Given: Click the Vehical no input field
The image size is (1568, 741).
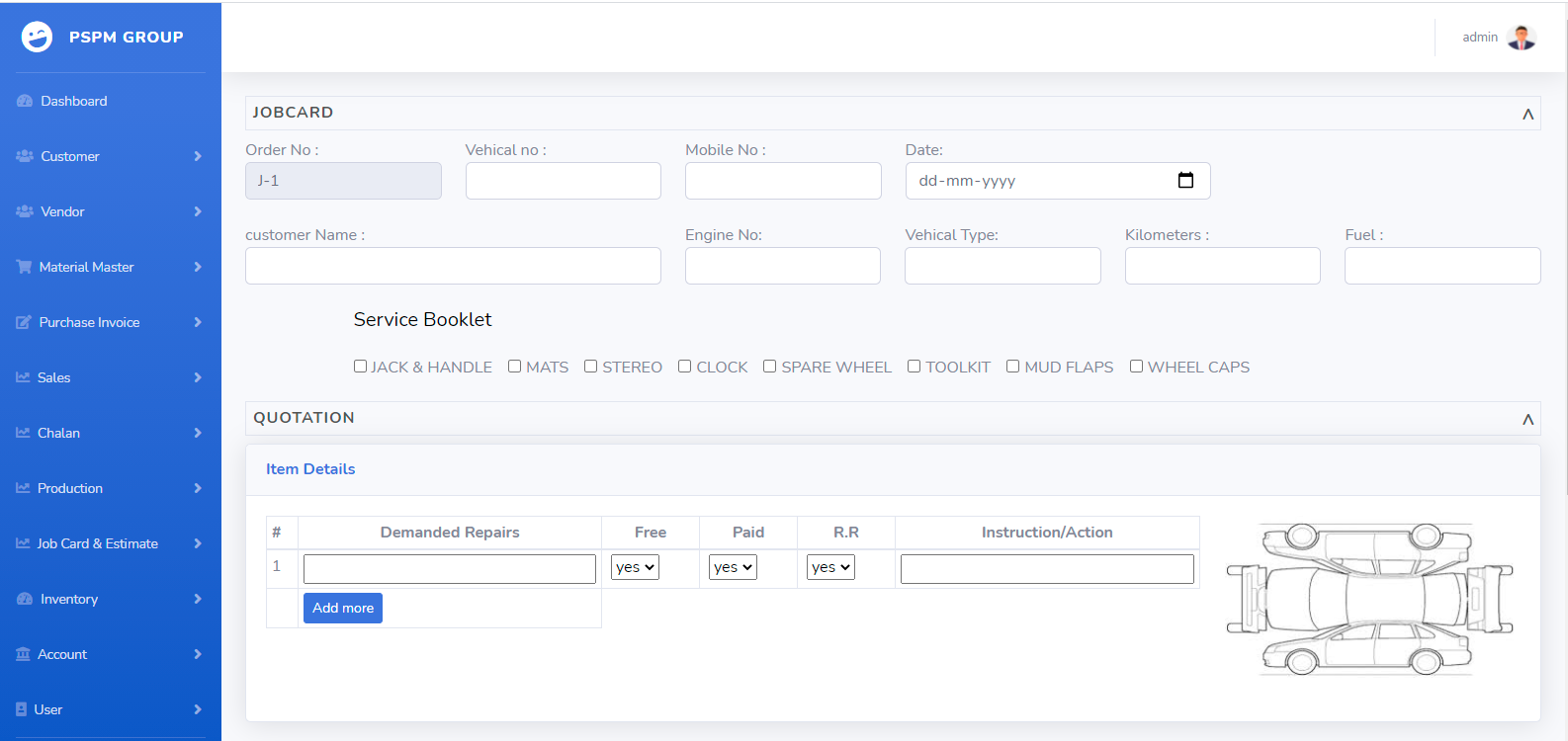Looking at the screenshot, I should coord(563,181).
